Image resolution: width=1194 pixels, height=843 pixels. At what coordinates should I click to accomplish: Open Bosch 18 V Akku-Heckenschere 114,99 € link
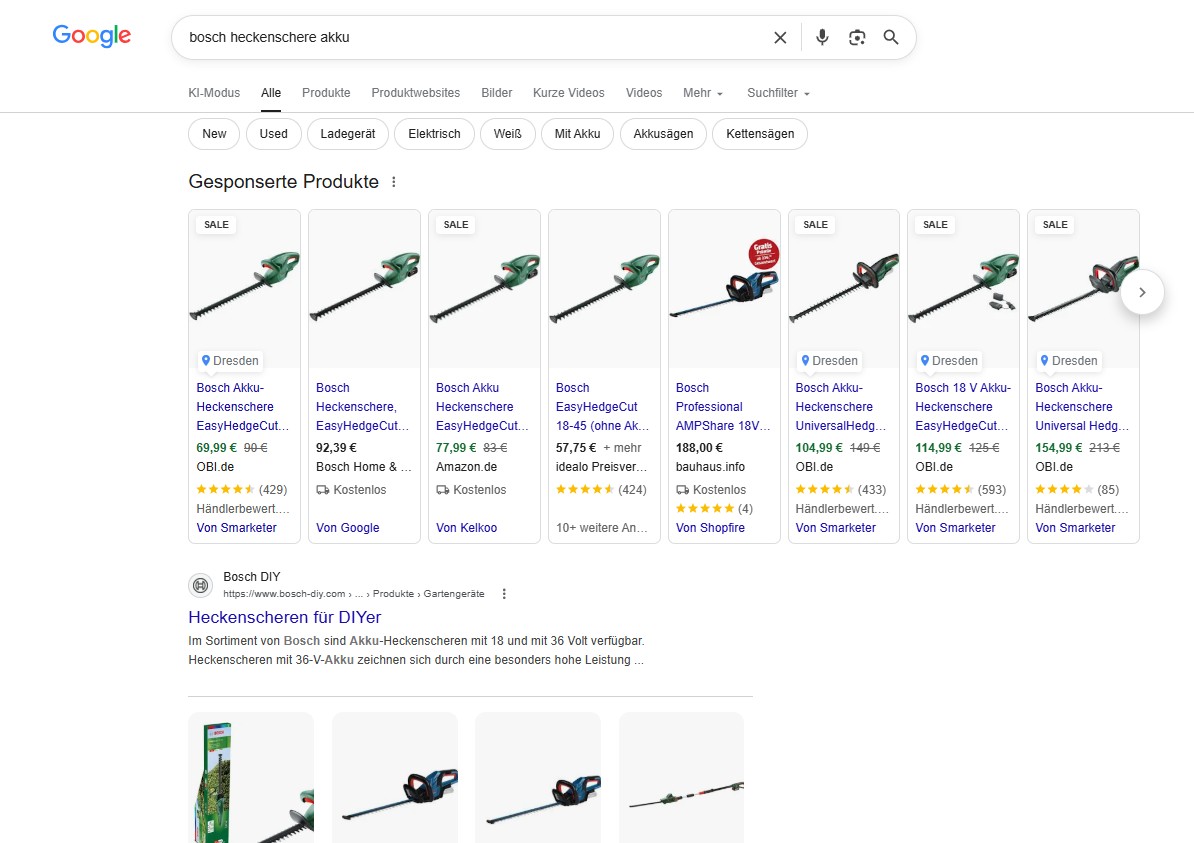click(x=963, y=407)
